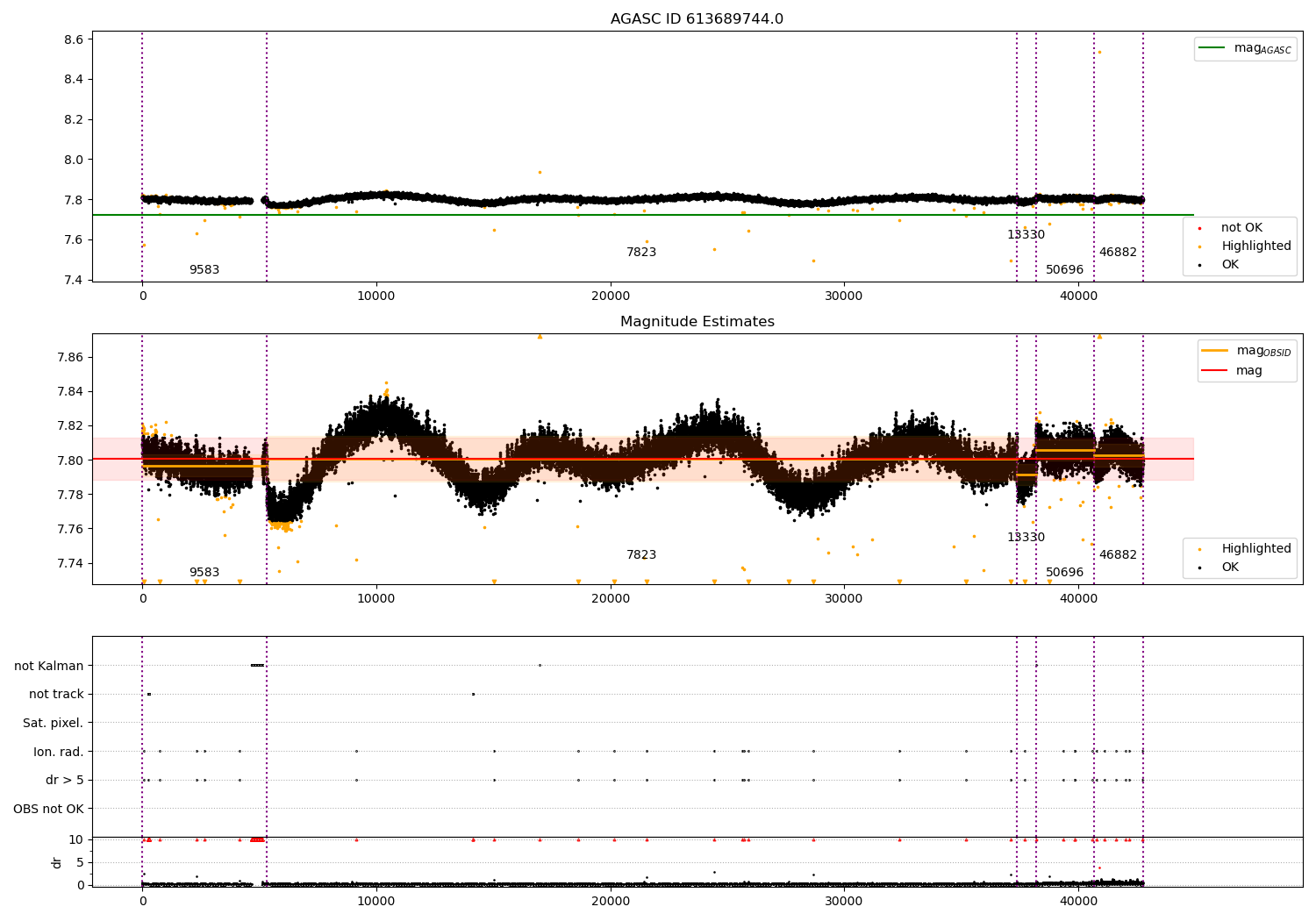Click obsid label 46882 in top plot
Image resolution: width=1316 pixels, height=921 pixels.
click(1118, 253)
